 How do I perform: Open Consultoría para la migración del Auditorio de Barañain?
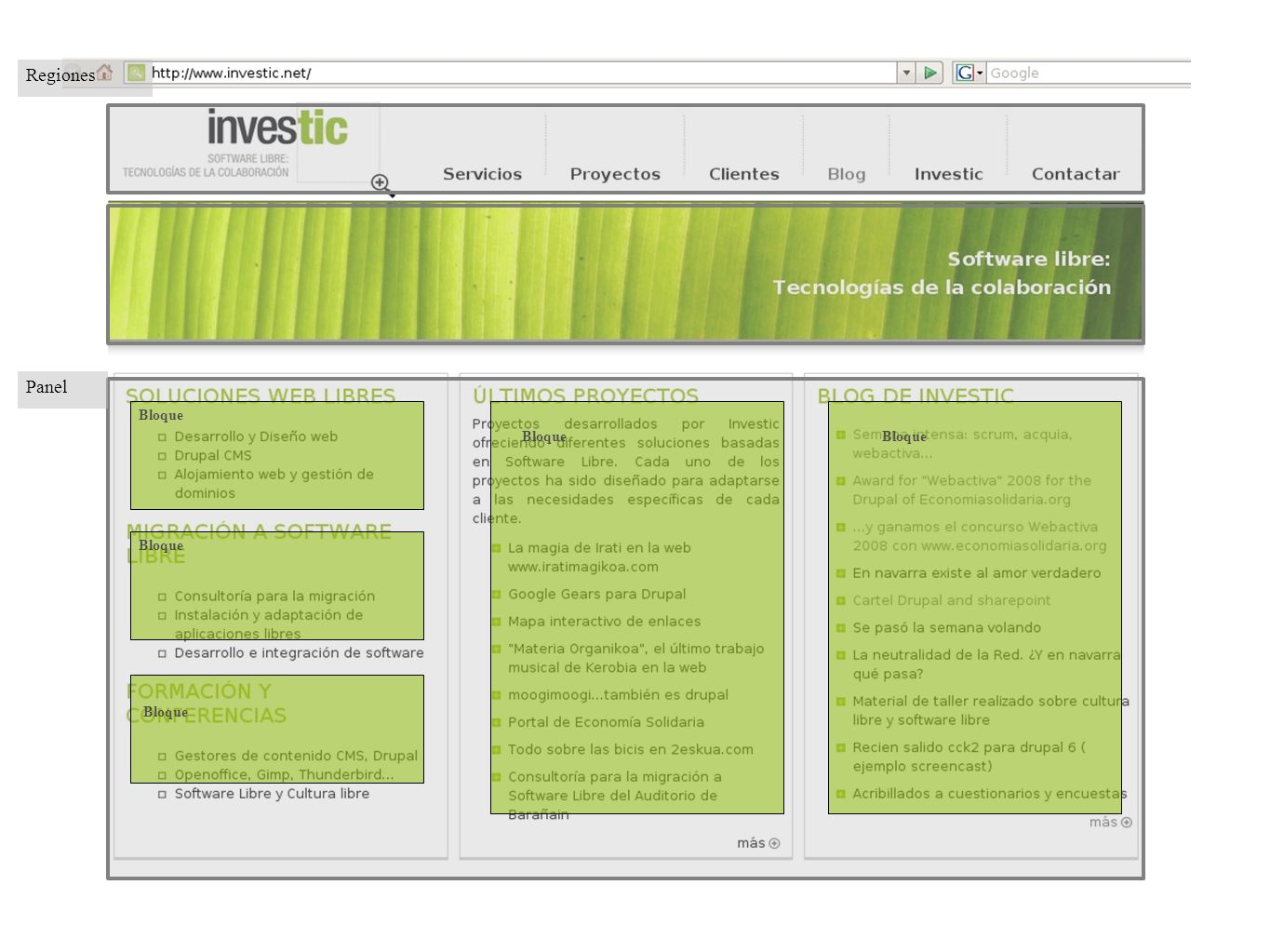pos(614,795)
